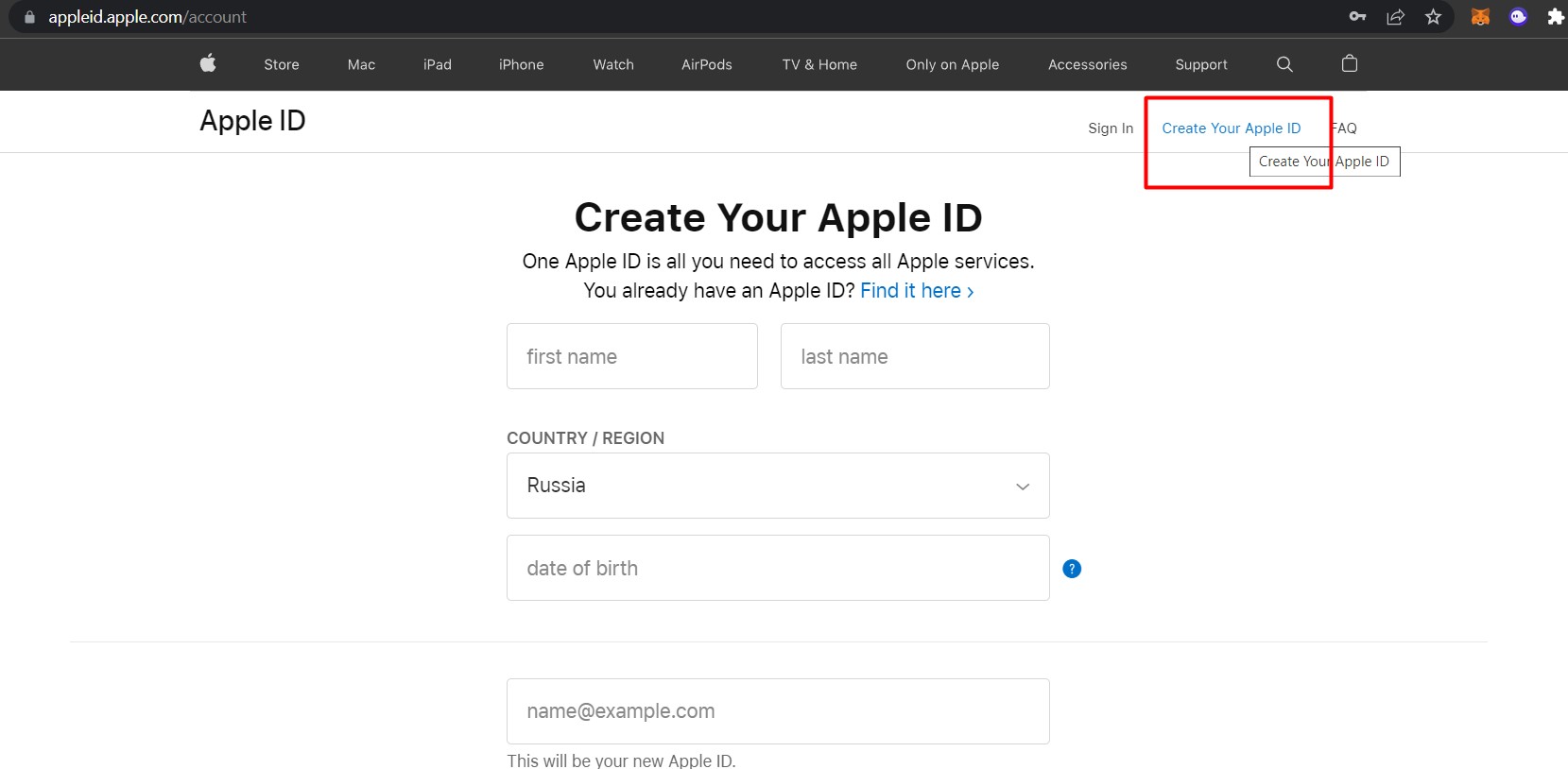The image size is (1568, 769).
Task: Open the FAQ link
Action: [x=1345, y=128]
